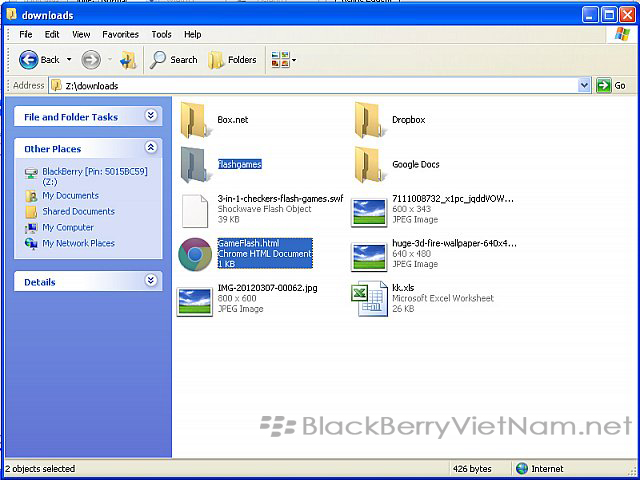640x480 pixels.
Task: Click the Shared Documents sidebar icon
Action: [31, 212]
